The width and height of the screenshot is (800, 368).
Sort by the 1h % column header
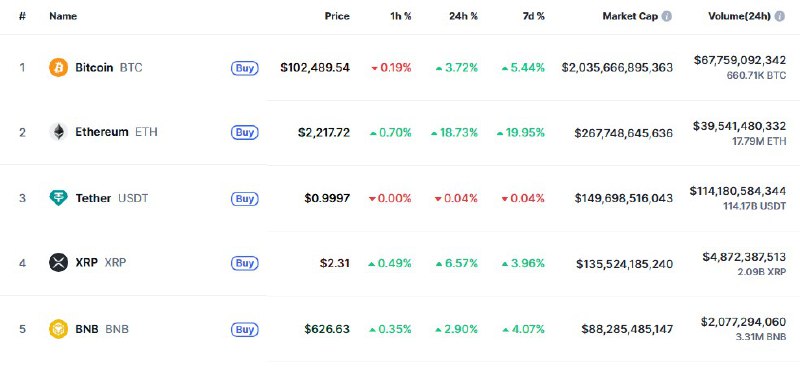(x=401, y=16)
